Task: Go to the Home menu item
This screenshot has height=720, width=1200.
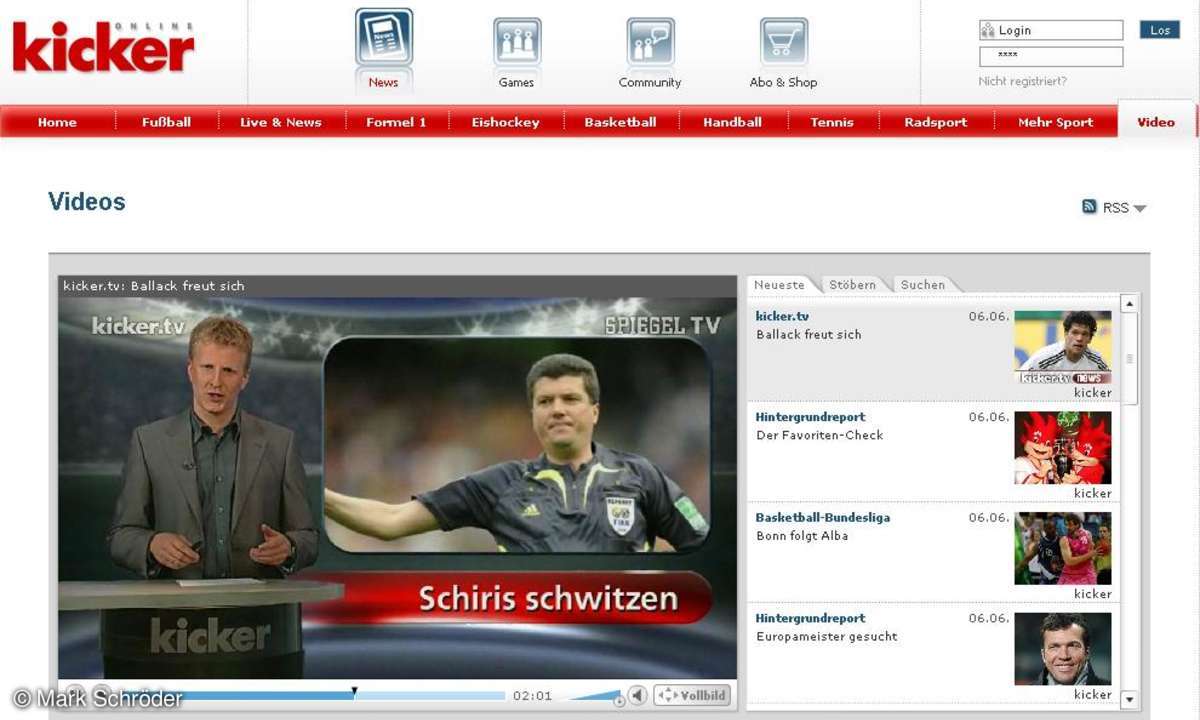Action: pos(57,122)
